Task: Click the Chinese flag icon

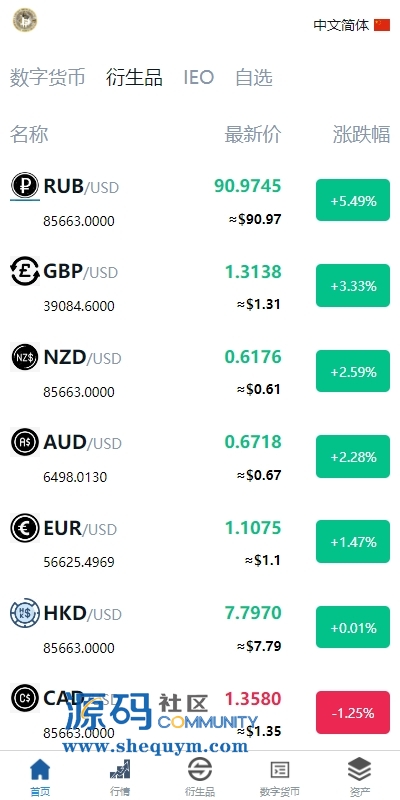Action: coord(382,25)
